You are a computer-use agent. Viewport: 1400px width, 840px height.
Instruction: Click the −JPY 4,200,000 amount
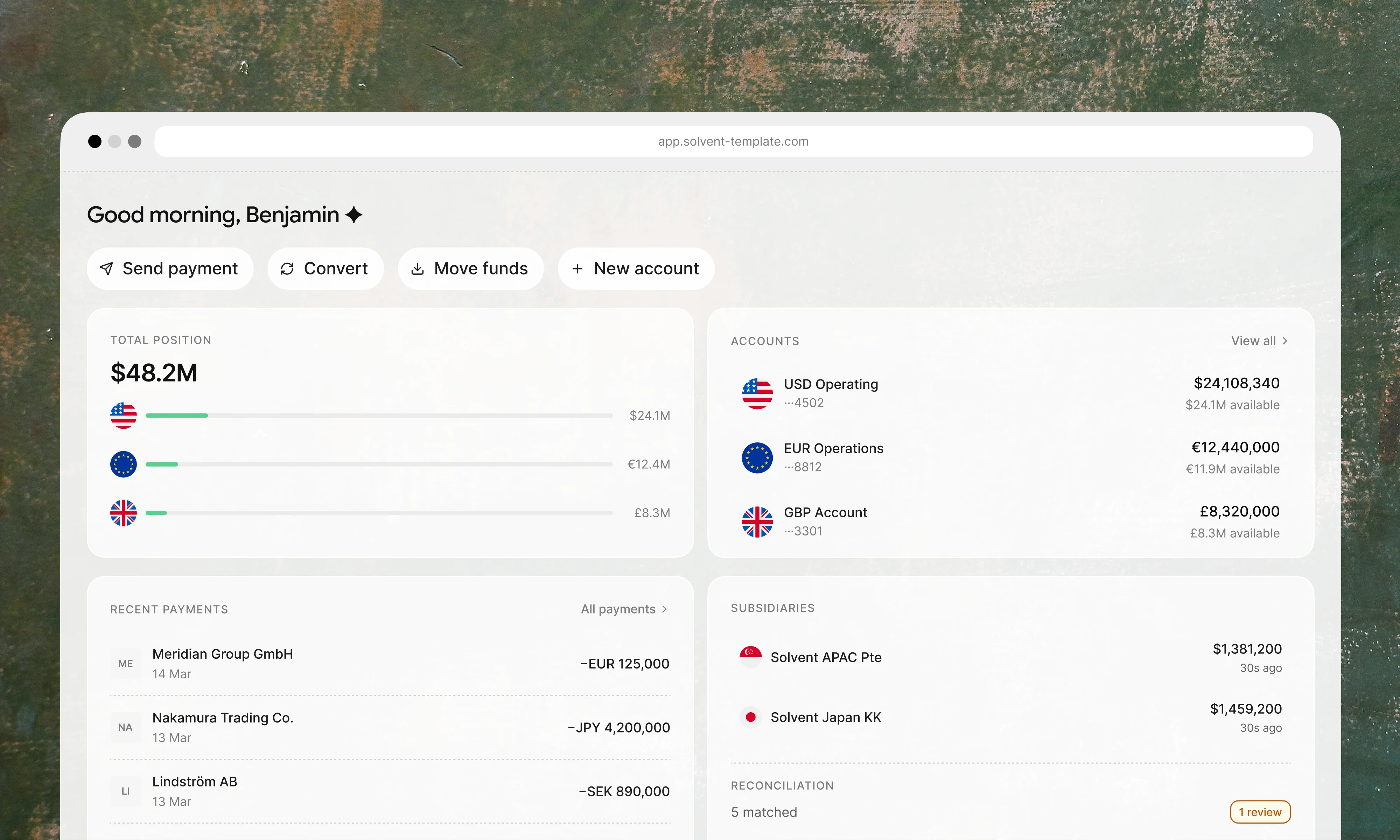click(x=618, y=728)
